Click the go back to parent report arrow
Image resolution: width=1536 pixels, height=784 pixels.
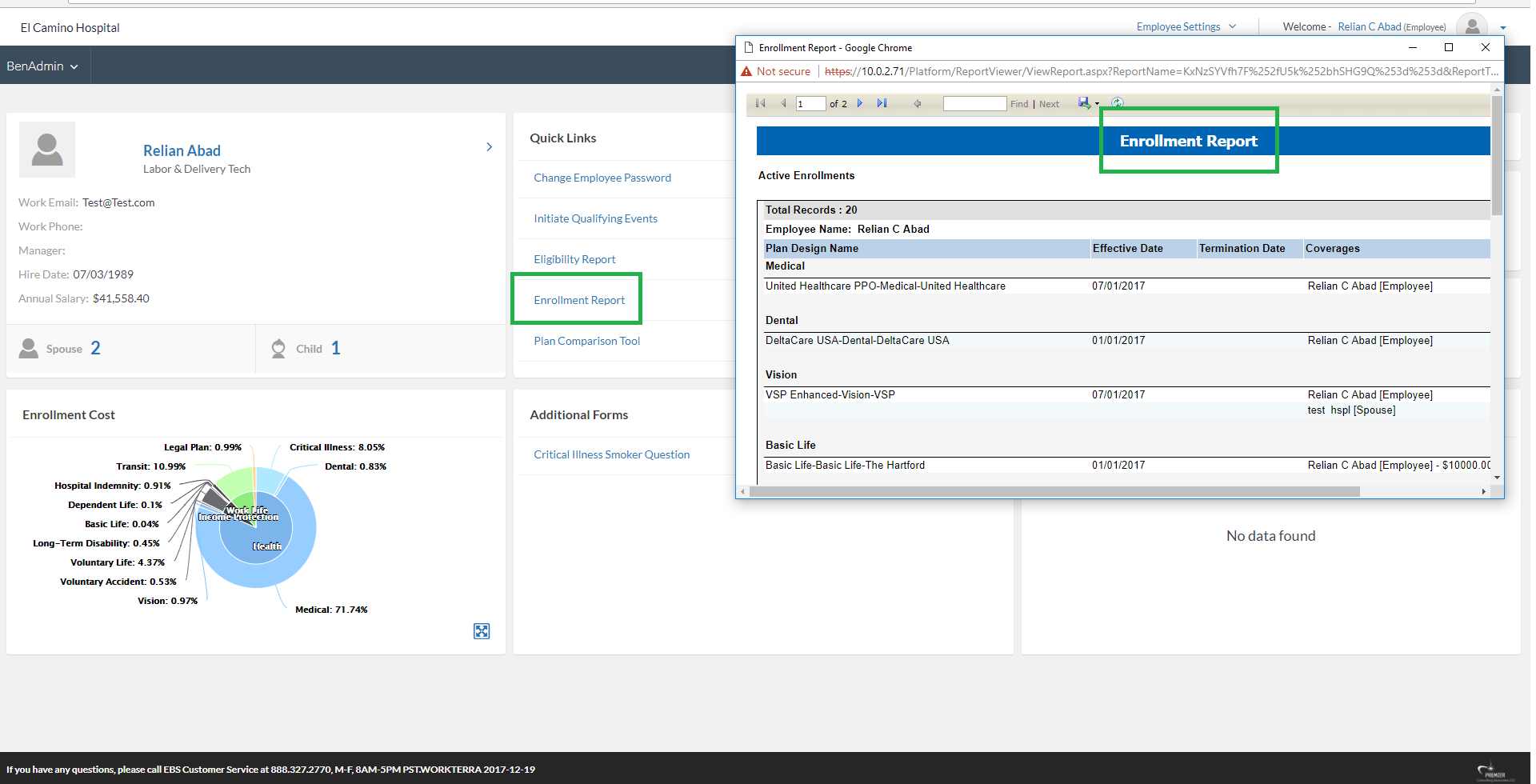[x=918, y=103]
